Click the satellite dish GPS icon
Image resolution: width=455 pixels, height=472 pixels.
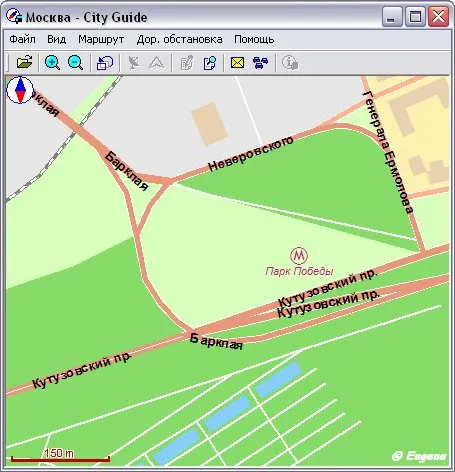point(134,62)
